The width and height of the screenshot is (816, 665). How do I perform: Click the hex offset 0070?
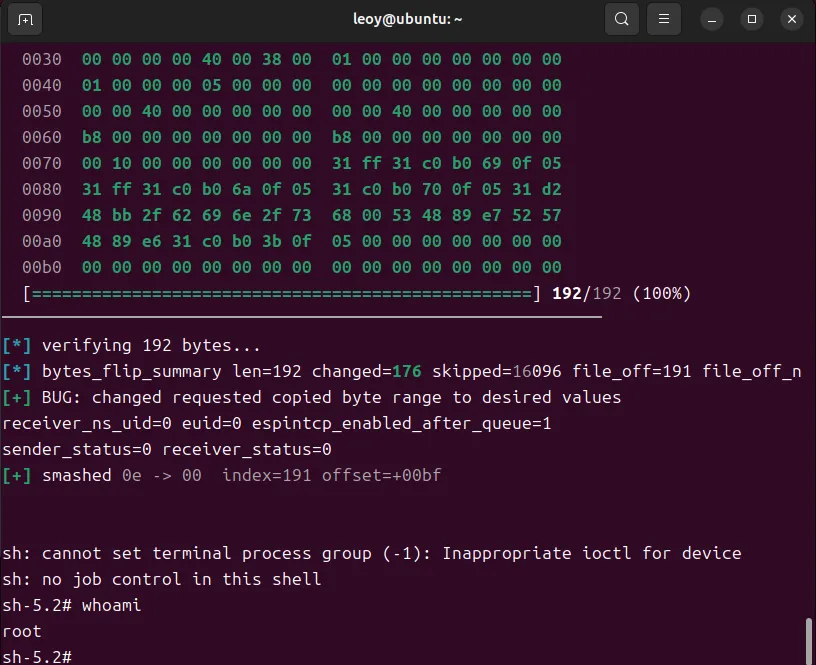coord(42,163)
